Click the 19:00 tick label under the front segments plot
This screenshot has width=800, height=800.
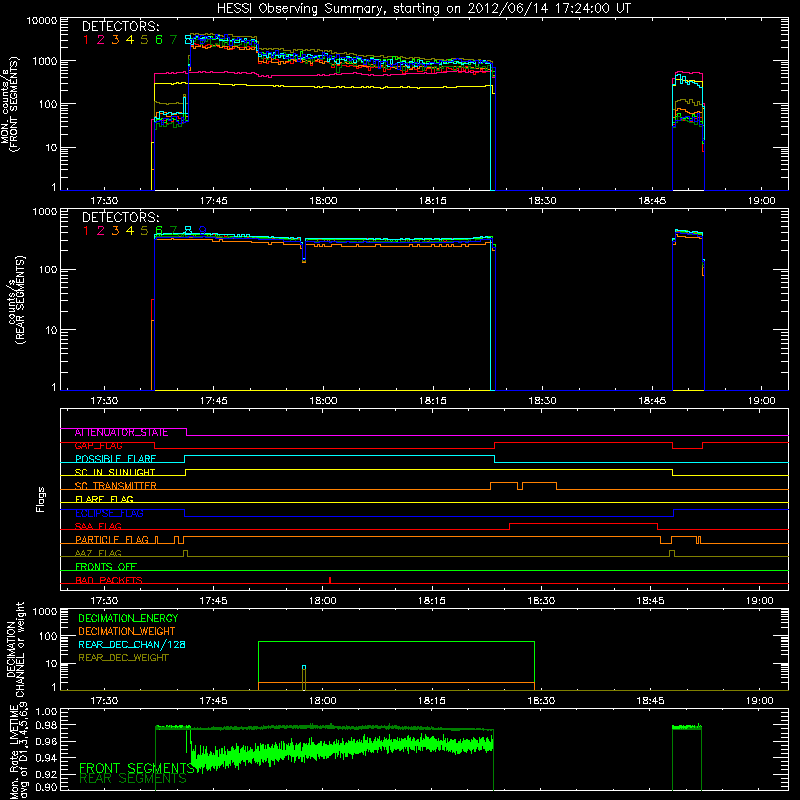[x=761, y=201]
